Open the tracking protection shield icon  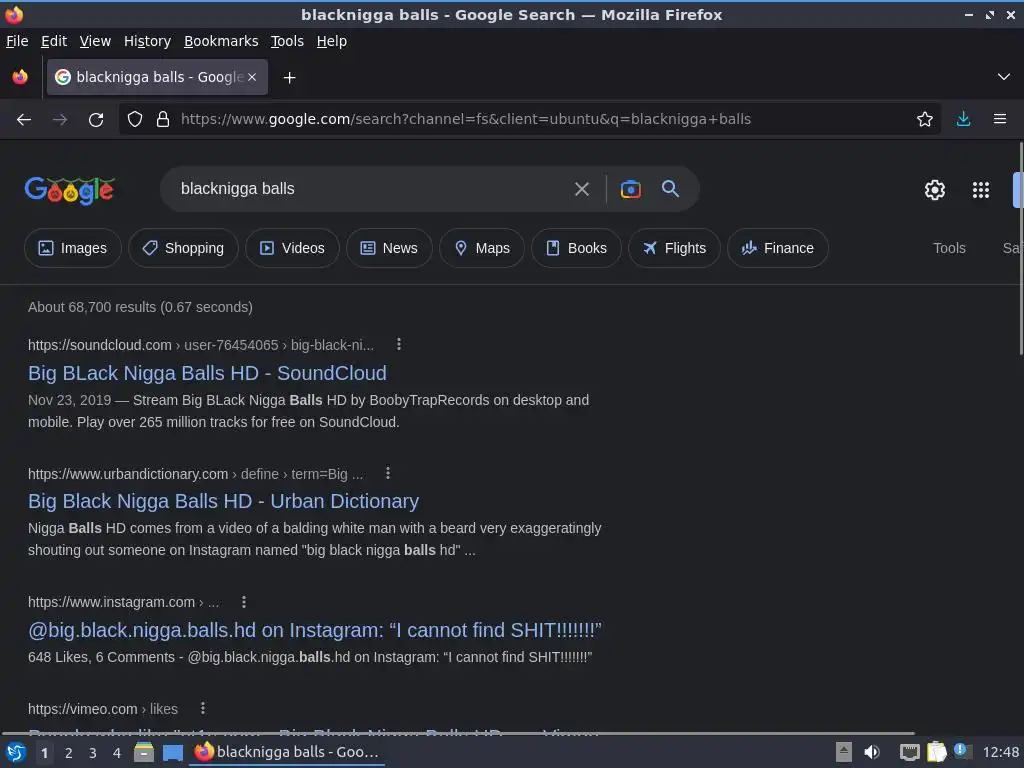coord(135,120)
